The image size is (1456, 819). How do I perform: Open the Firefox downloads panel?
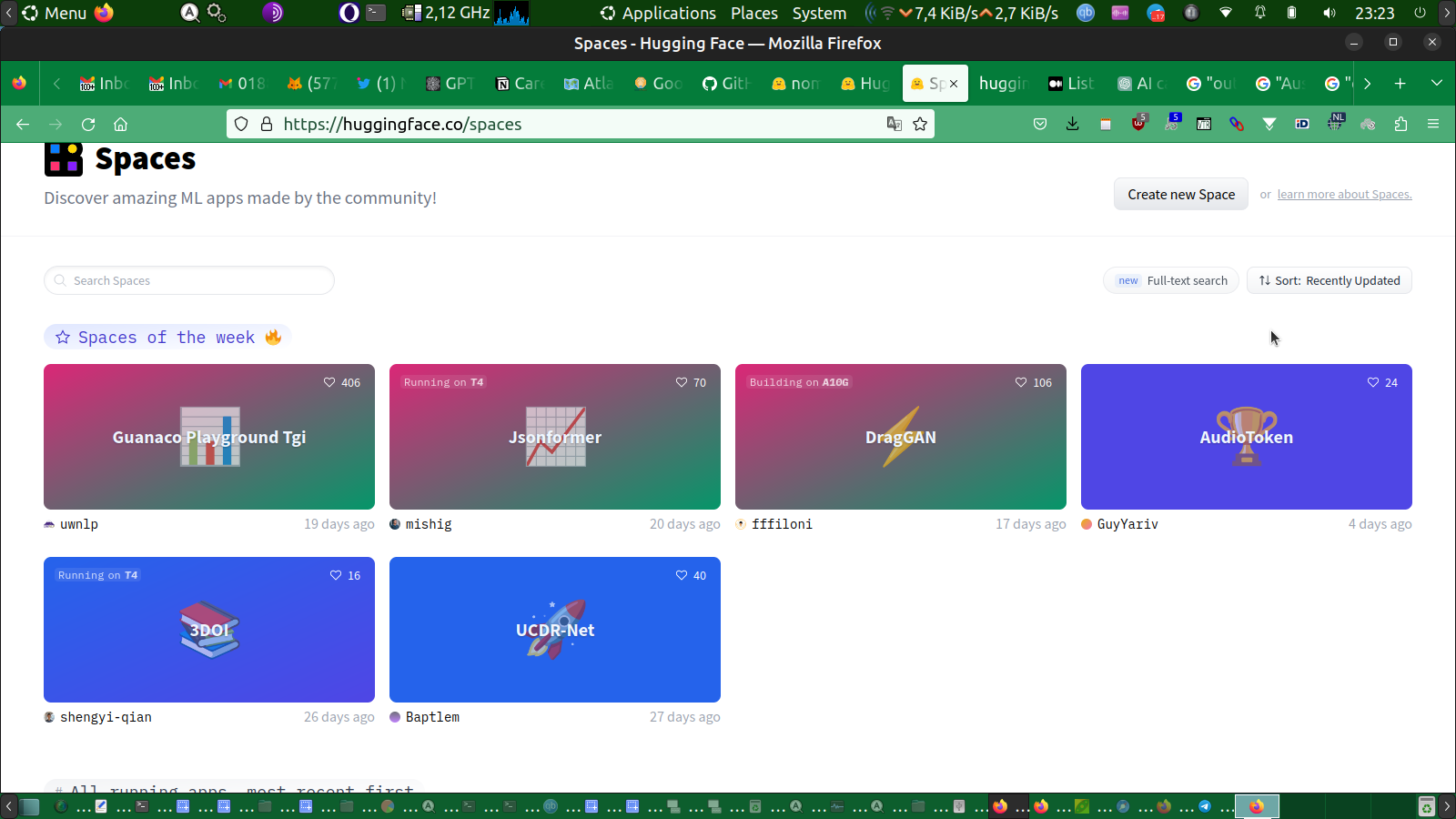1073,124
